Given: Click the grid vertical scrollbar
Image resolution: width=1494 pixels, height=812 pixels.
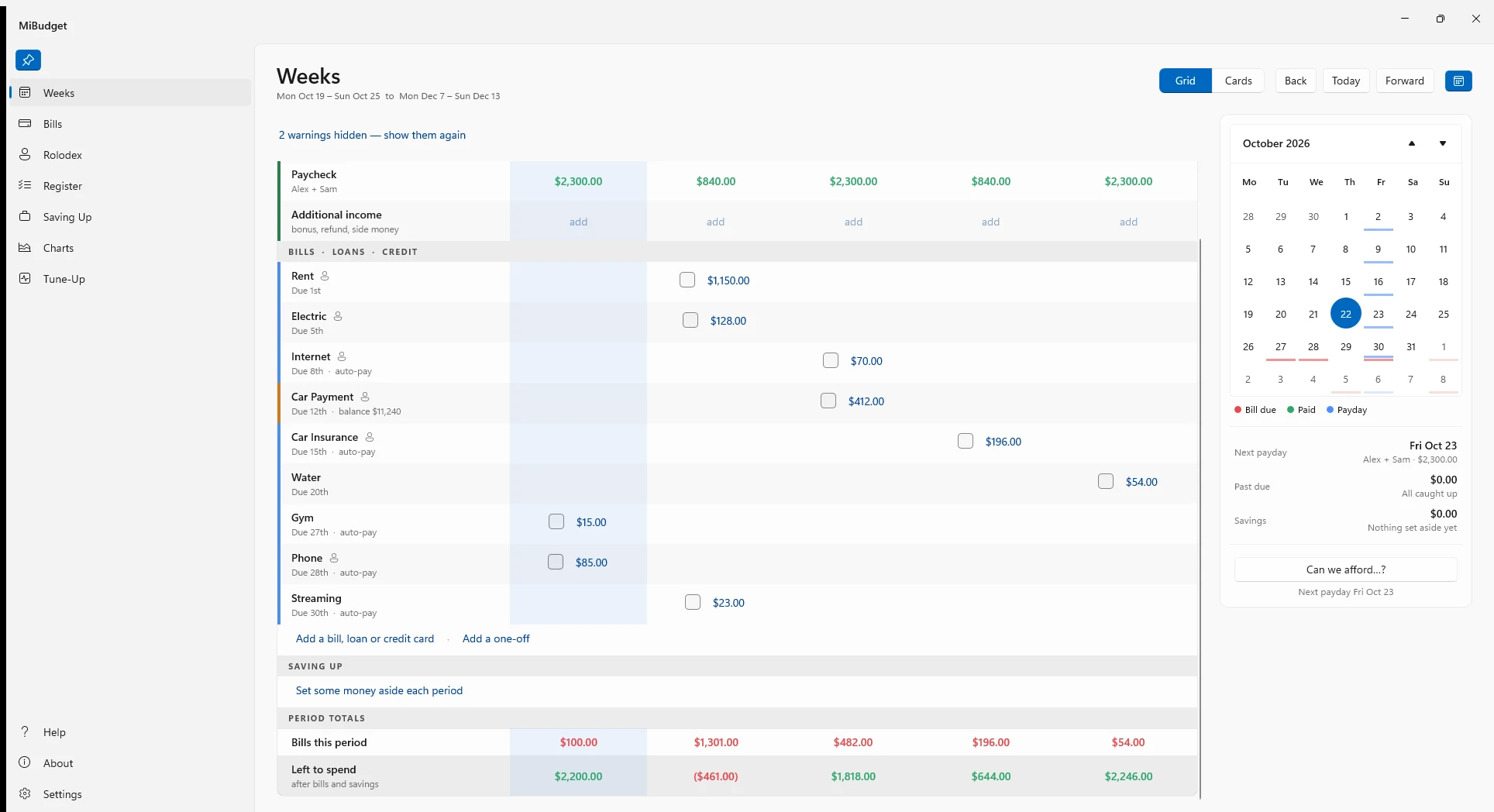Looking at the screenshot, I should (x=1200, y=519).
